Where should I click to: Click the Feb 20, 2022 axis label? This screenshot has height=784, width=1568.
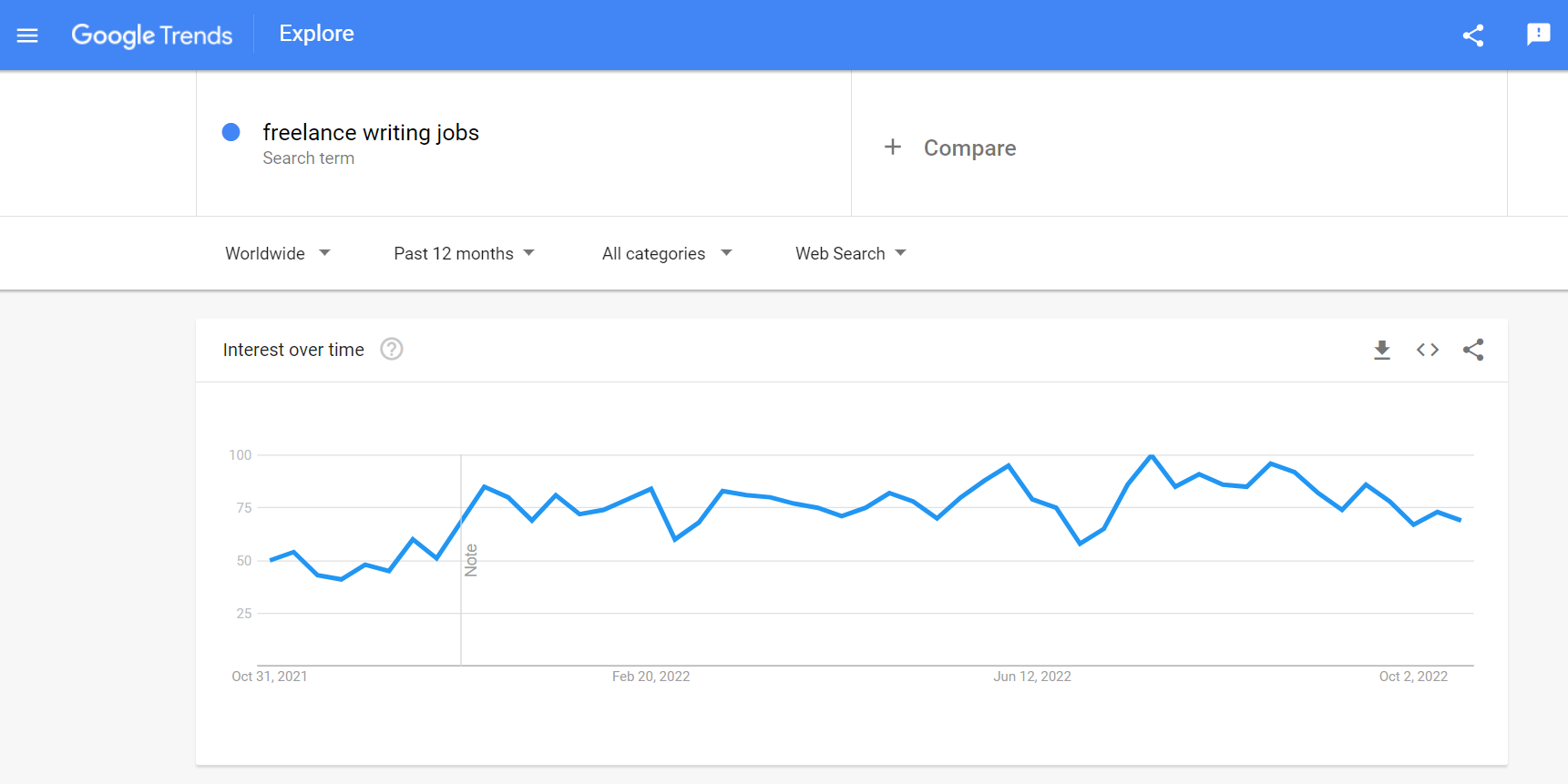(651, 677)
